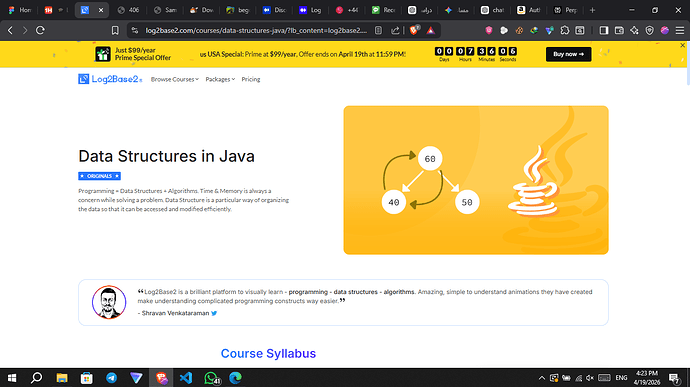690x387 pixels.
Task: Click the Buy now button
Action: pyautogui.click(x=569, y=54)
